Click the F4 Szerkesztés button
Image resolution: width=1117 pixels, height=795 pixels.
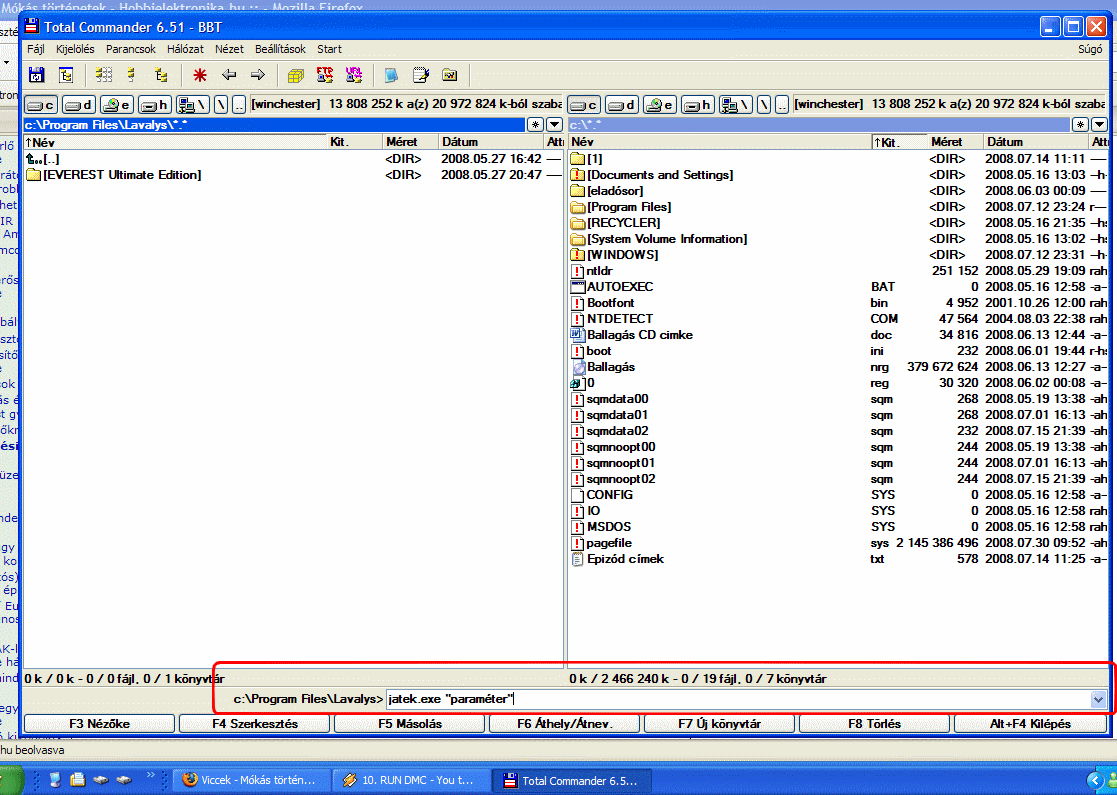[255, 724]
